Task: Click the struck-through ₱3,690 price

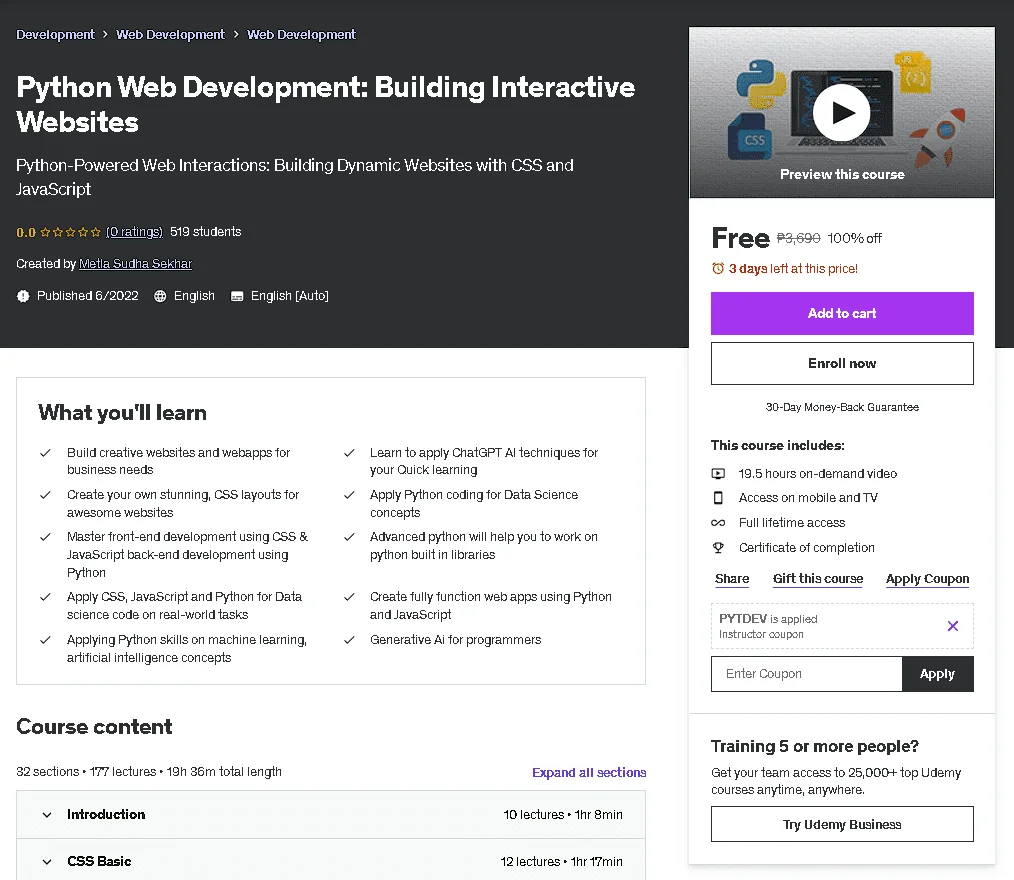Action: click(798, 238)
